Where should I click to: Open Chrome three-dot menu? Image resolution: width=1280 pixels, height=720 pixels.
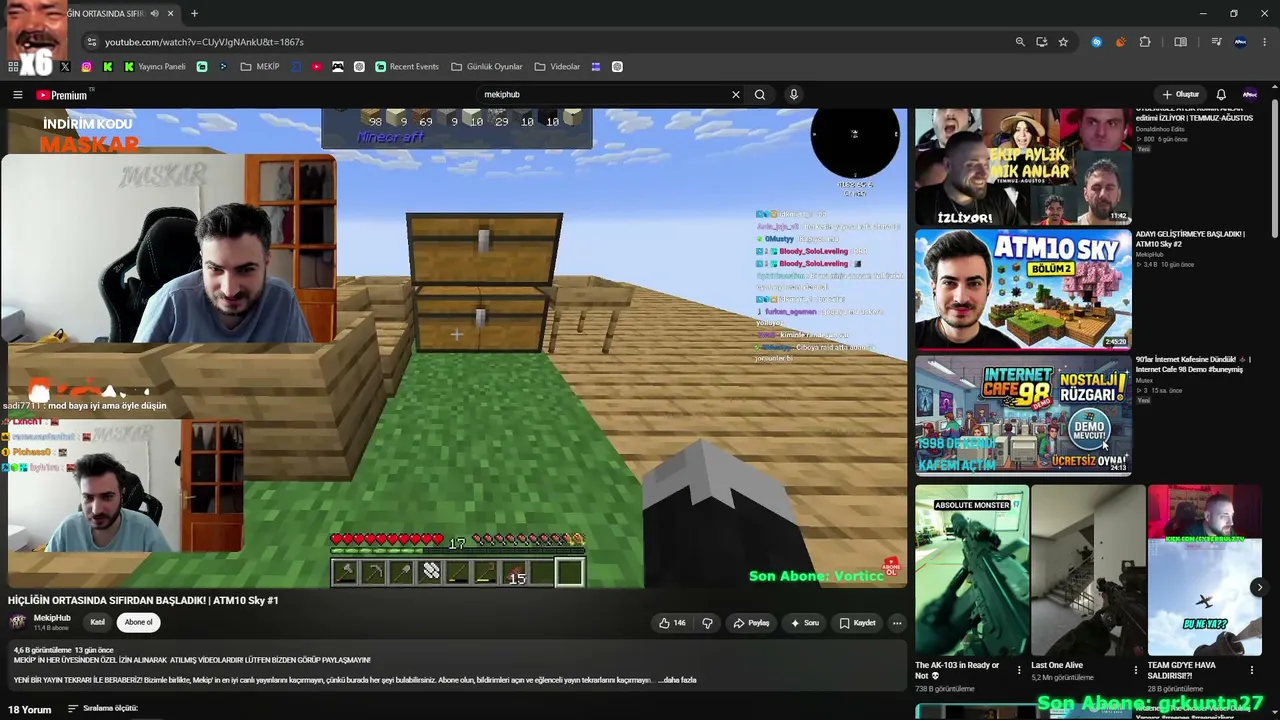click(x=1265, y=42)
